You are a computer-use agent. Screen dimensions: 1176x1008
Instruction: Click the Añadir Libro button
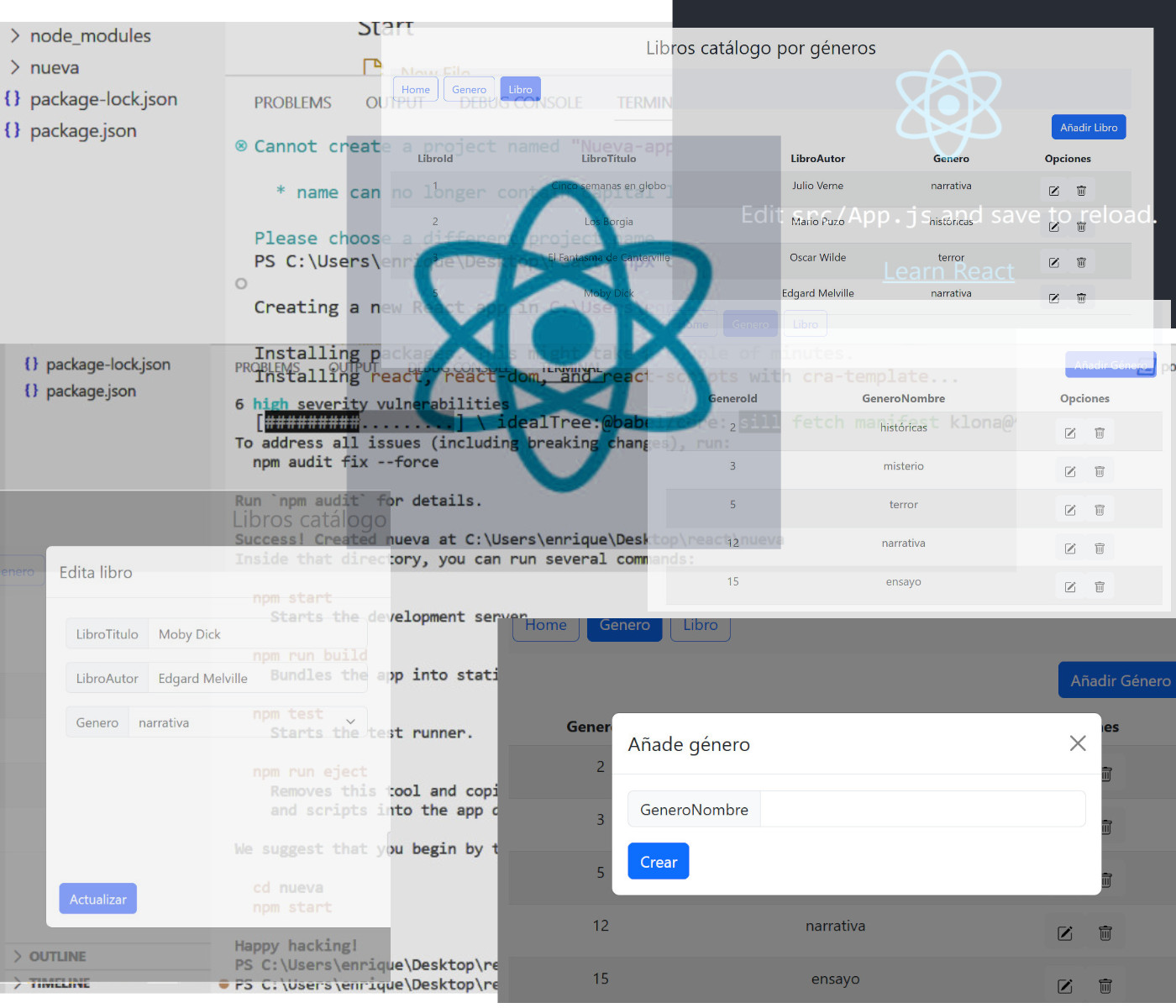click(x=1089, y=127)
